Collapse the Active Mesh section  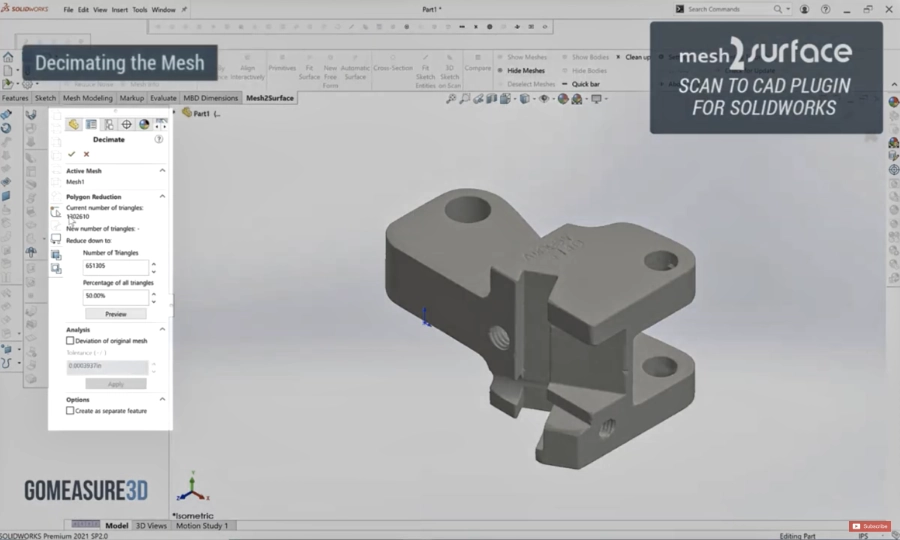click(162, 171)
